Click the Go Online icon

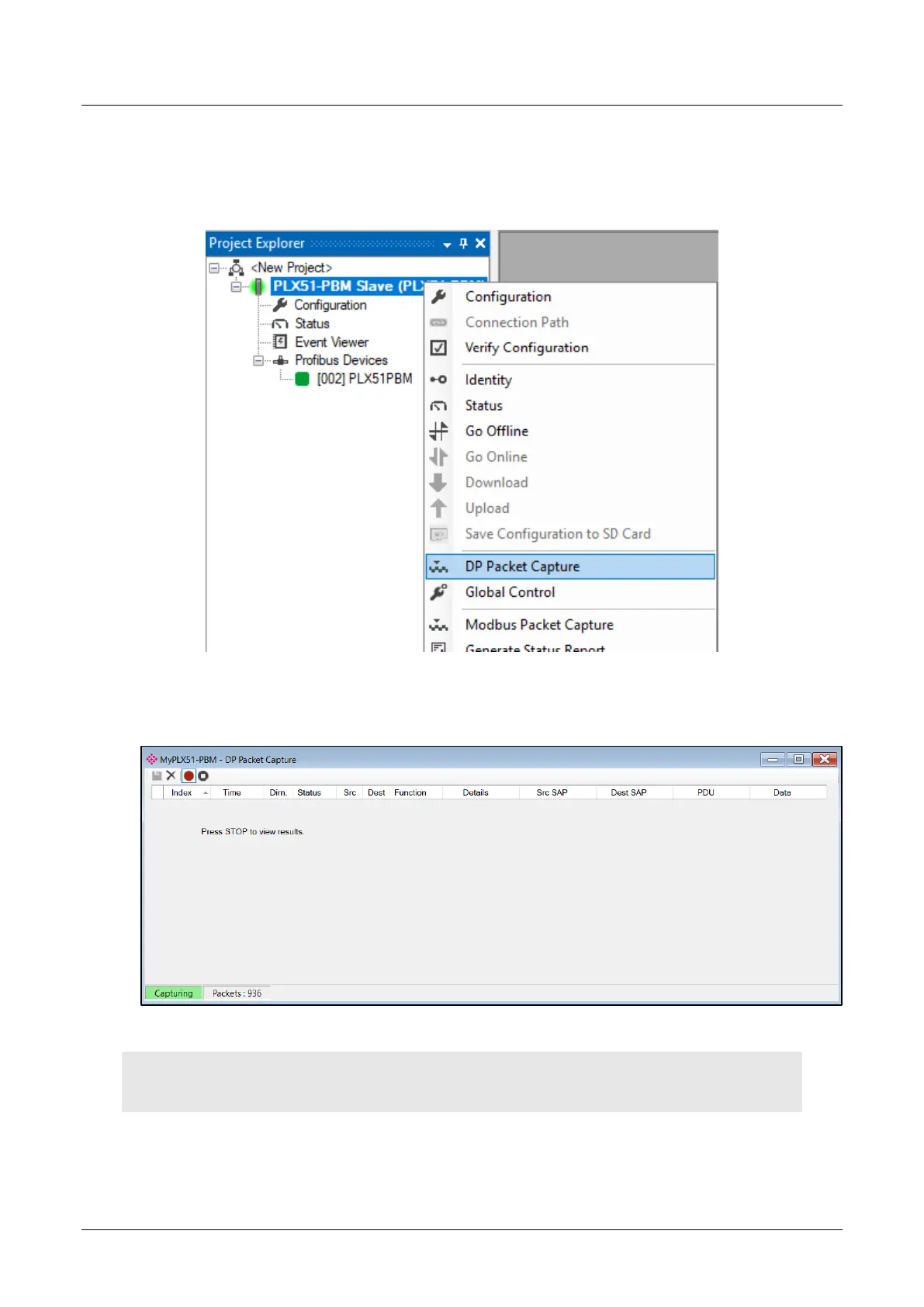(x=438, y=456)
